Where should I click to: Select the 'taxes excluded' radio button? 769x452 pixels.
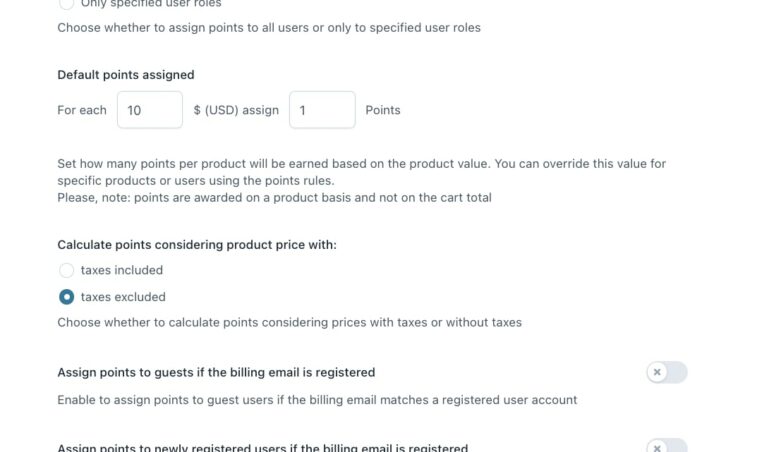coord(67,297)
